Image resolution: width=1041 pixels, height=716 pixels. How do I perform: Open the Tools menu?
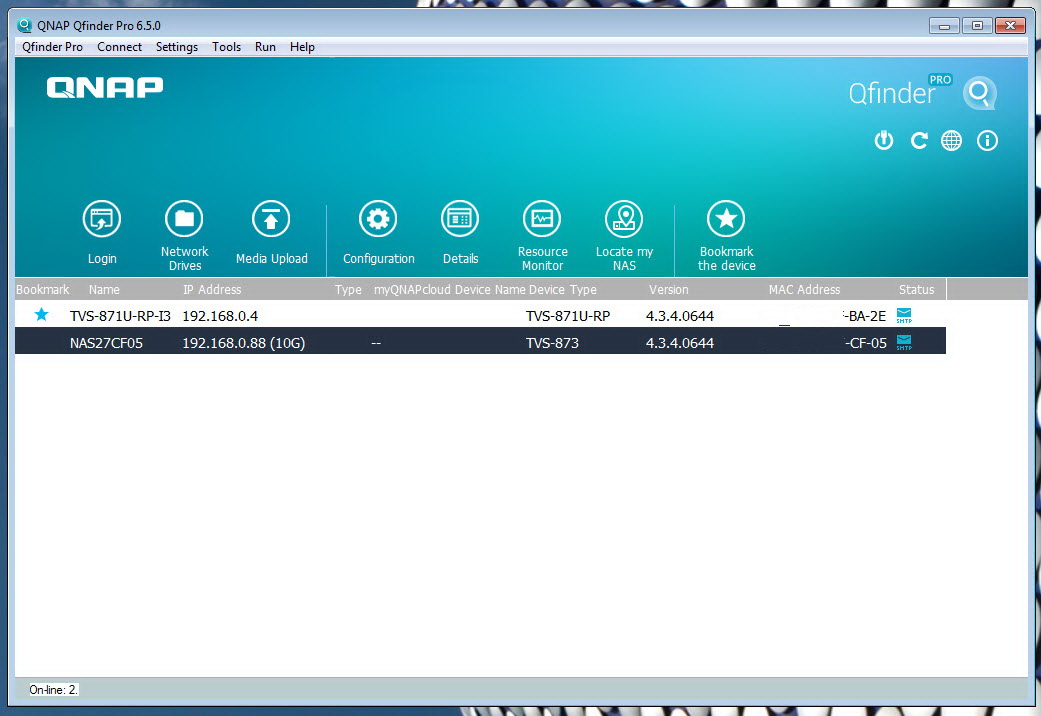click(x=226, y=46)
